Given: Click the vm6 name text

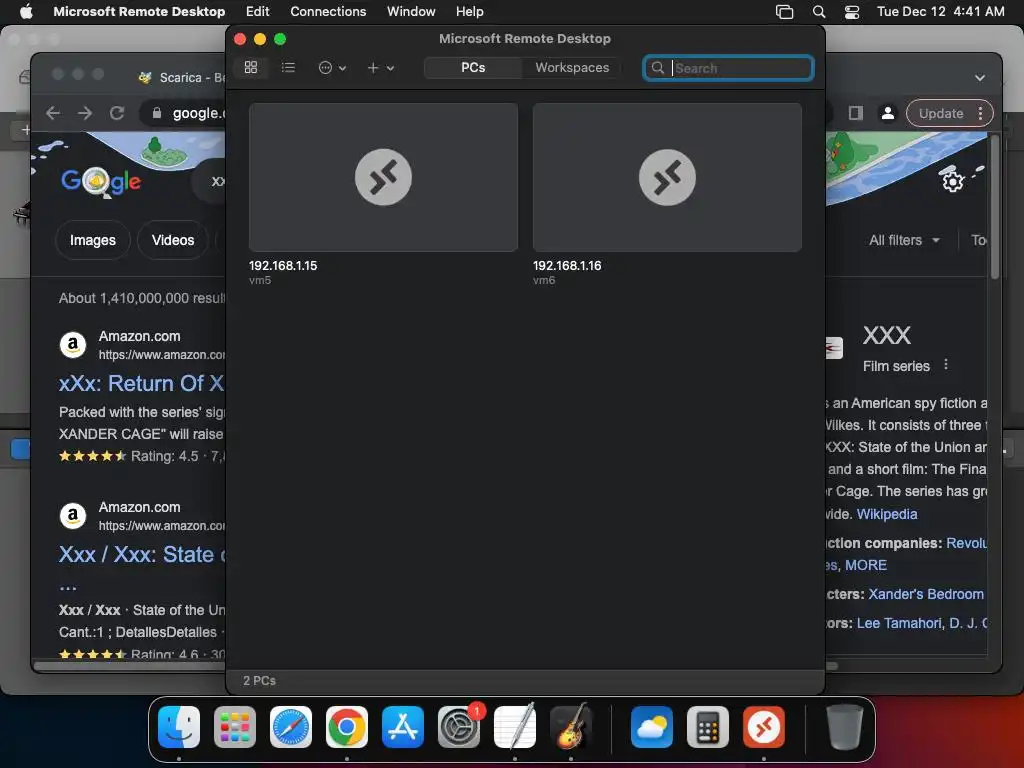Looking at the screenshot, I should [544, 280].
